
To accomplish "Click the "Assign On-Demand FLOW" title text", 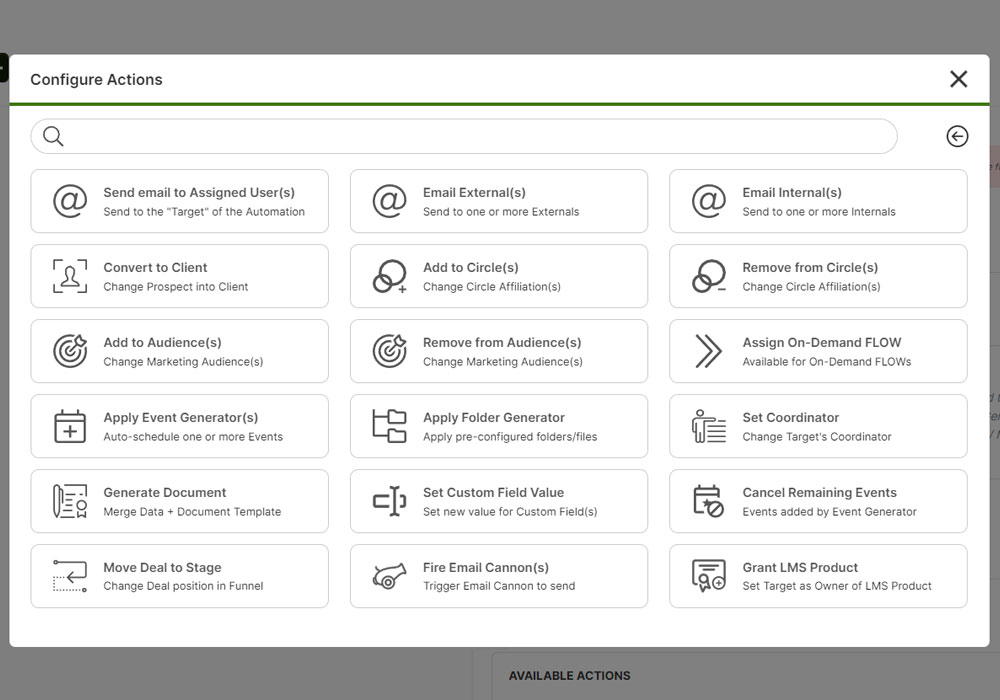I will coord(821,342).
